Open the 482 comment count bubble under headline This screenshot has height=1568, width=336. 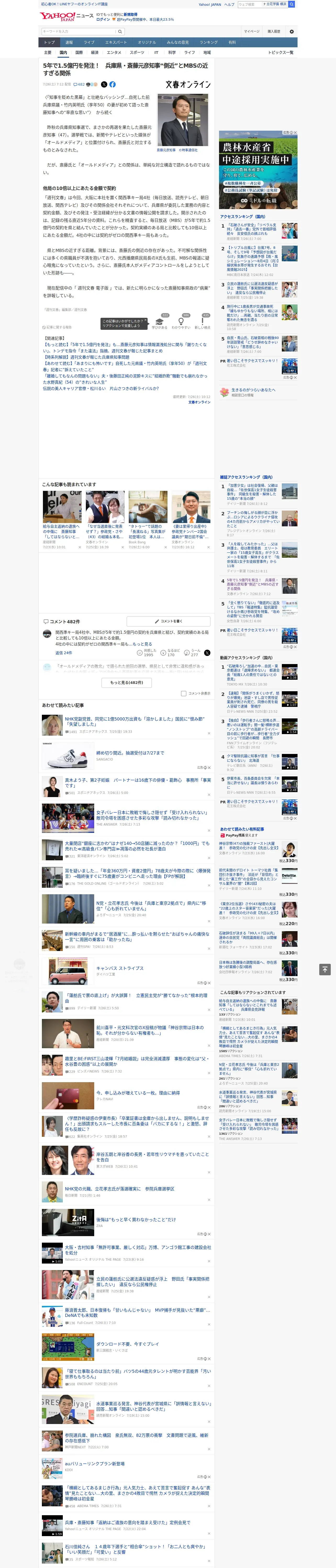coord(79,85)
